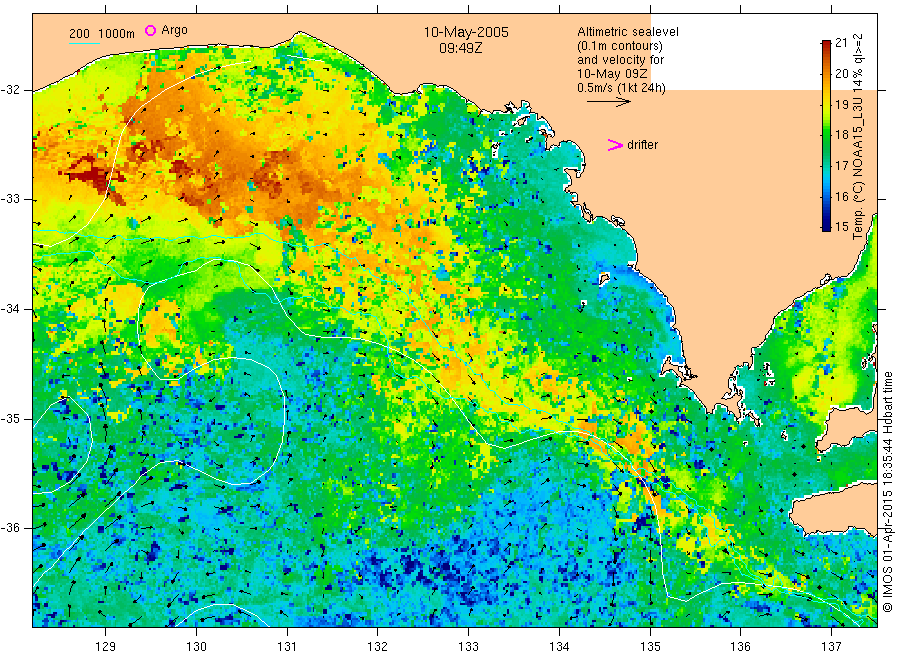Screen dimensions: 900x660
Task: Click the latitude label -36
Action: tap(10, 527)
